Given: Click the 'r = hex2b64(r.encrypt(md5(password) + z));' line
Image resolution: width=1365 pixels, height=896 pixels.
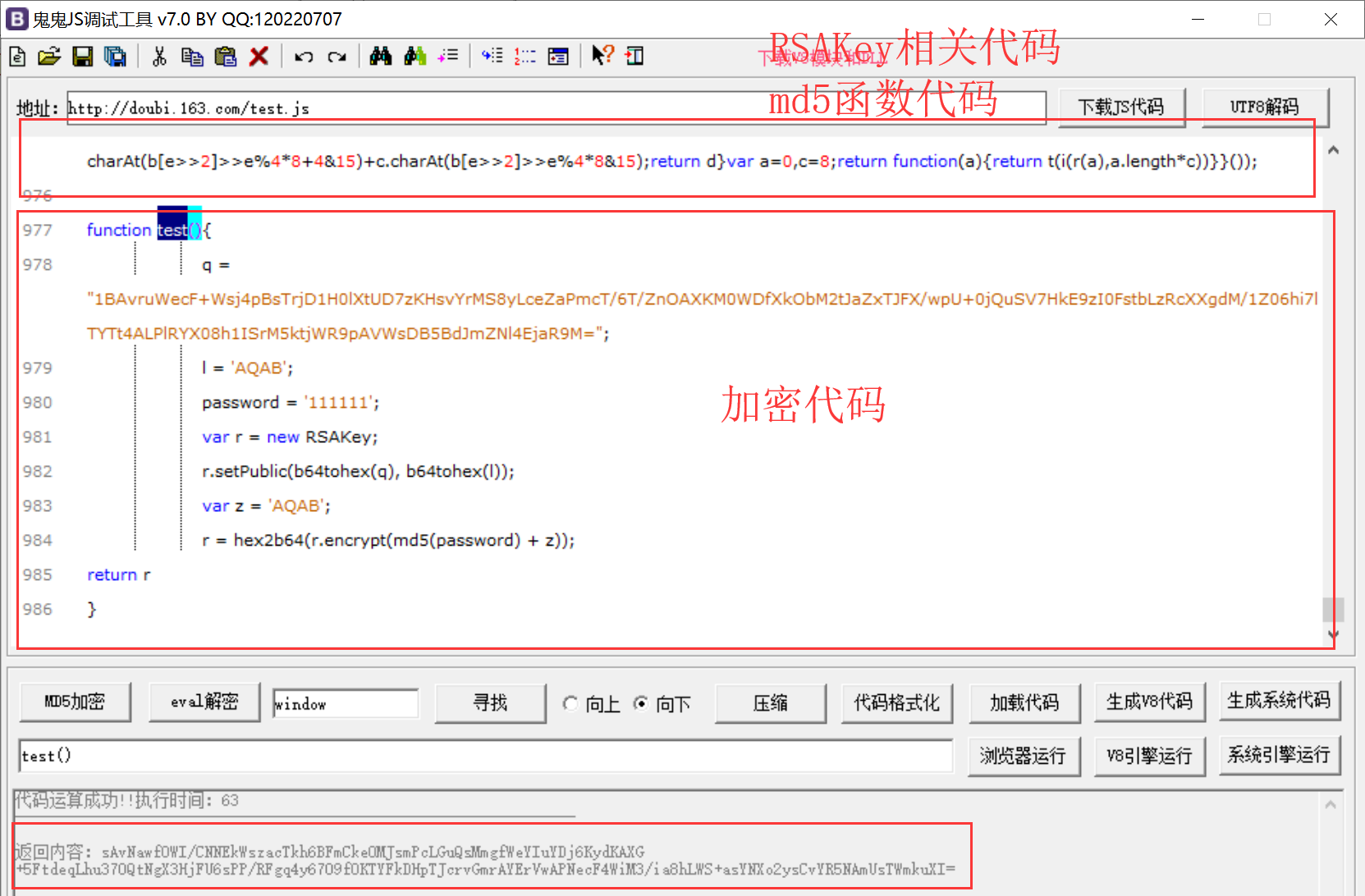Looking at the screenshot, I should click(x=388, y=541).
